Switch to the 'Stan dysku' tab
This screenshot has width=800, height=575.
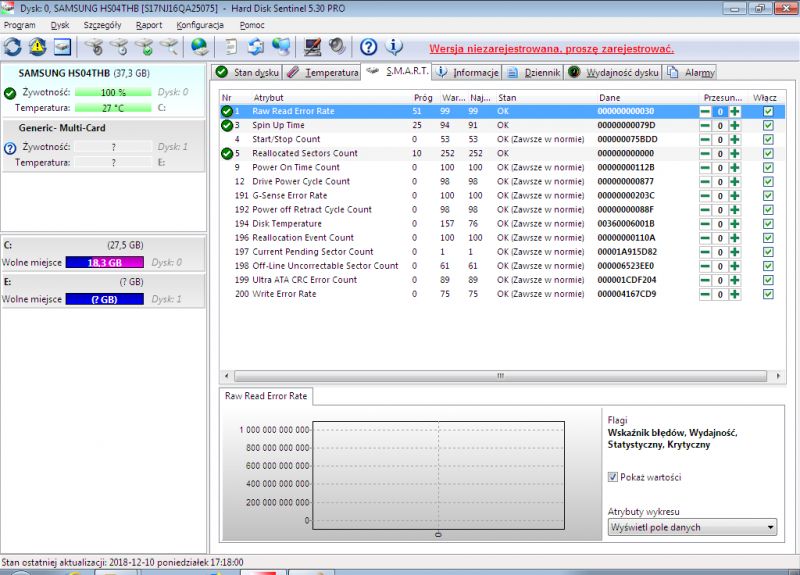tap(246, 72)
